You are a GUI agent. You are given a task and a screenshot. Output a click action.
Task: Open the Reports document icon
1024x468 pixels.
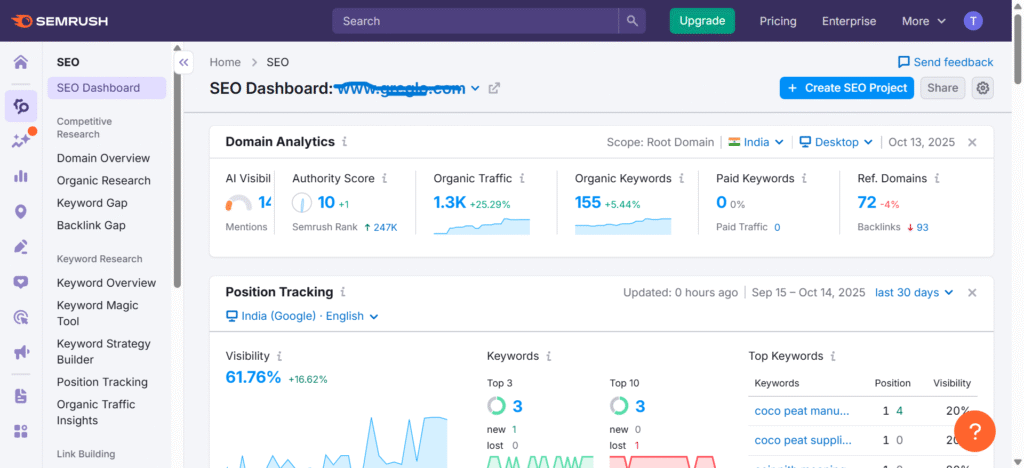[x=21, y=396]
